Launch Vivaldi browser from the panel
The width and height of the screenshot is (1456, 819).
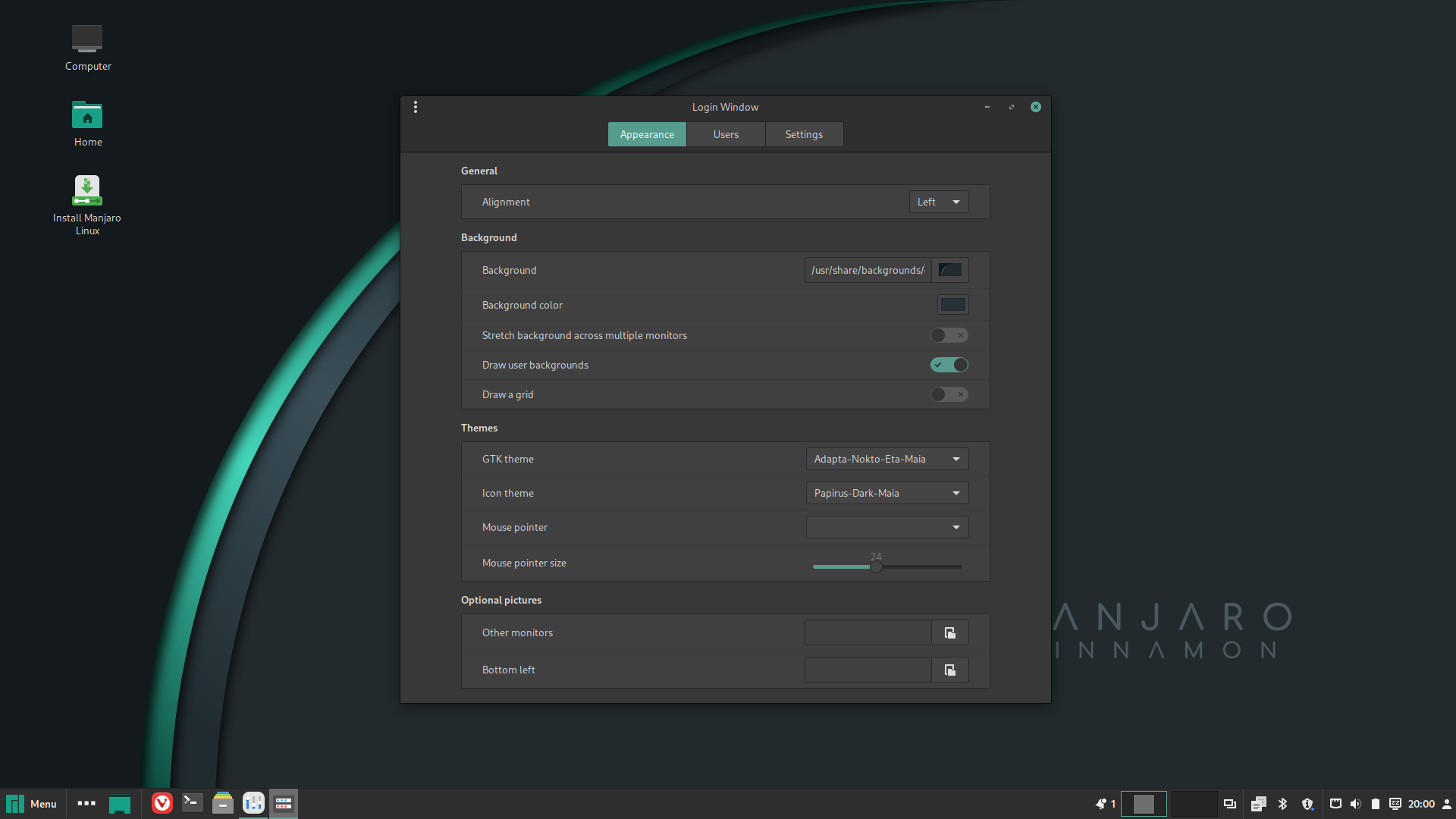click(162, 803)
